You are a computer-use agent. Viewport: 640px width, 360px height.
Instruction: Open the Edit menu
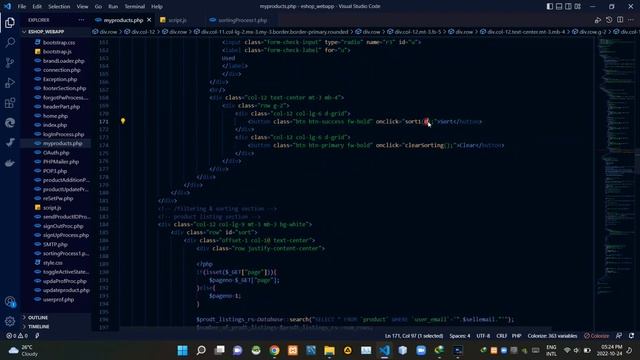[37, 6]
